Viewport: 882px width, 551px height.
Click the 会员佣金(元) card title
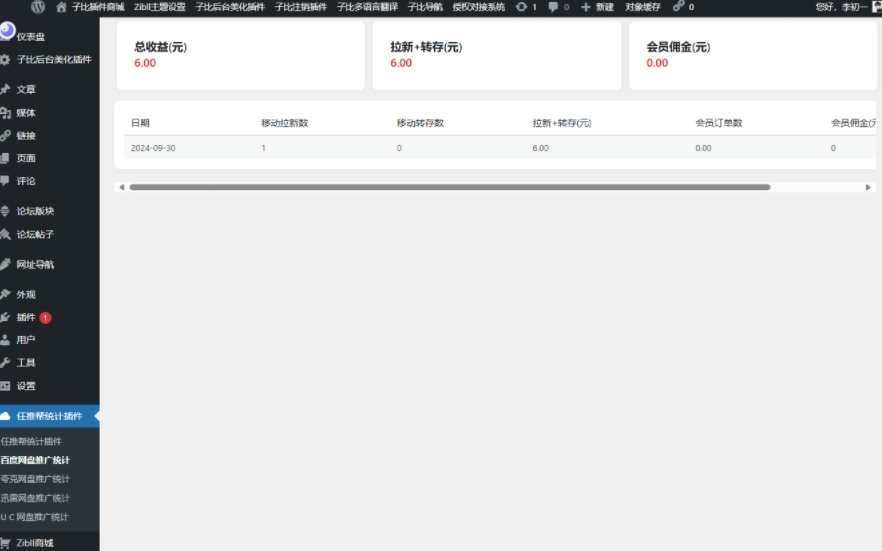[678, 47]
